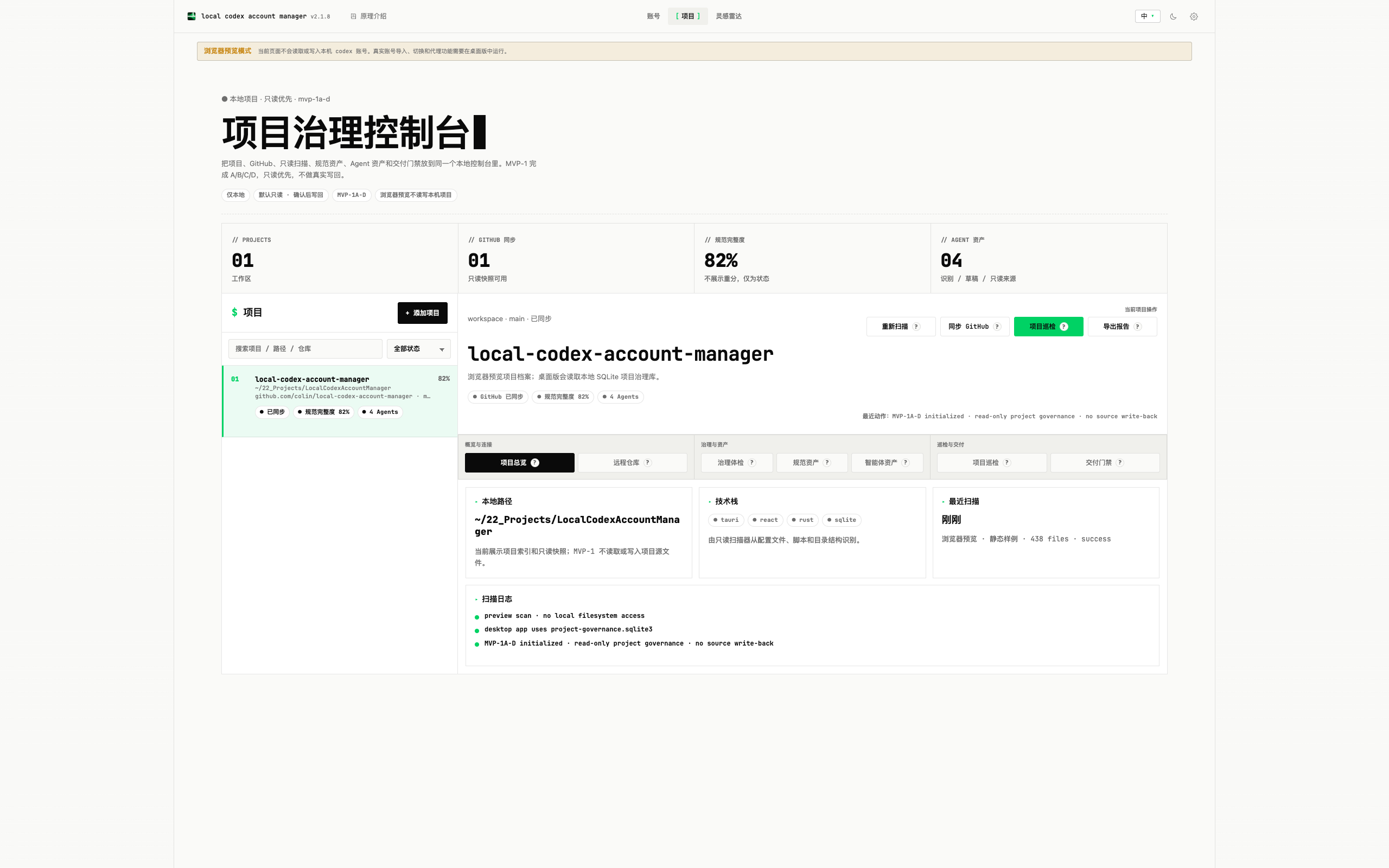Viewport: 1389px width, 868px height.
Task: Run the green 项目巡检 action button
Action: (1048, 327)
